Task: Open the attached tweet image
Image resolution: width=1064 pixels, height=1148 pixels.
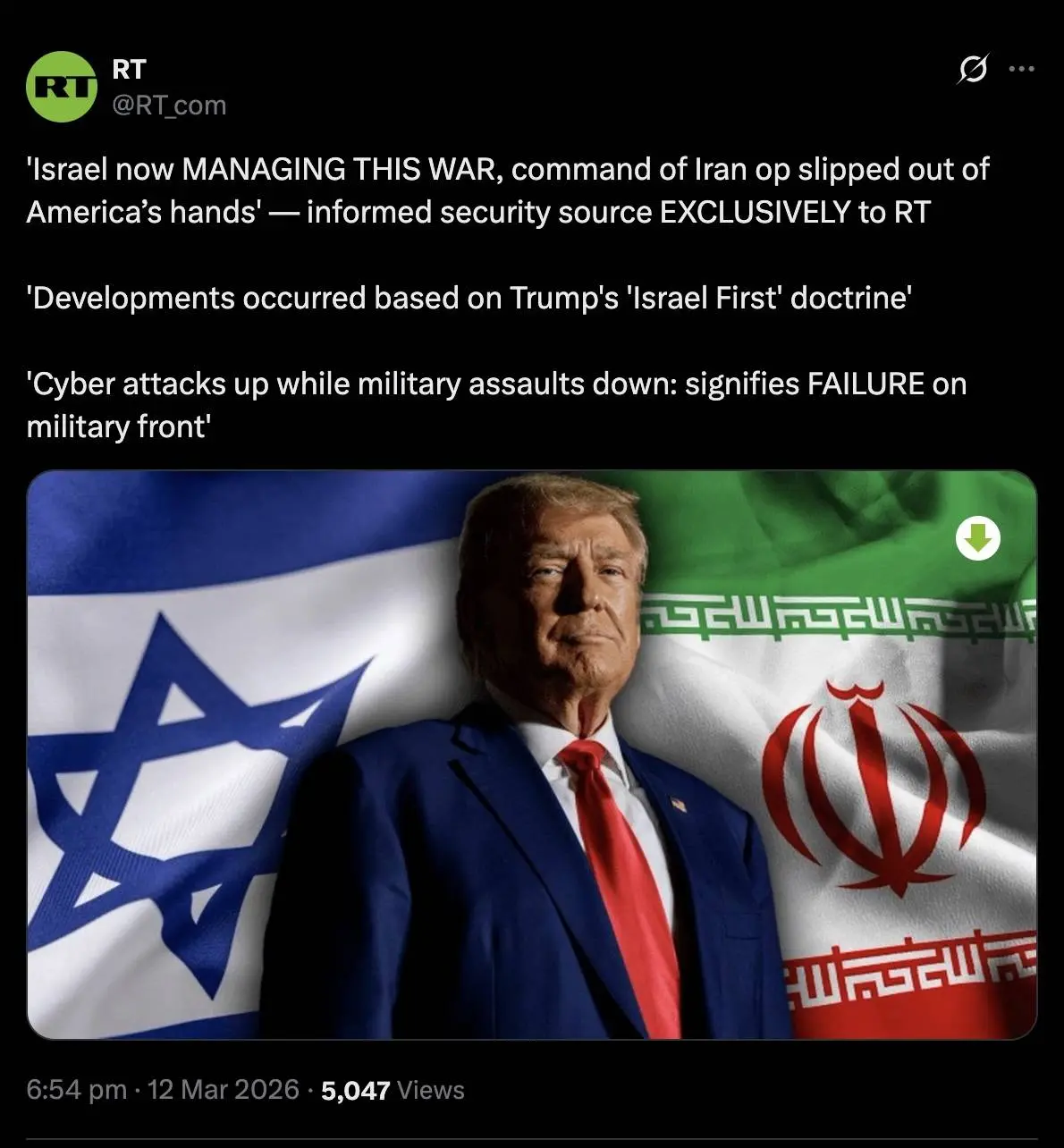Action: (x=532, y=755)
